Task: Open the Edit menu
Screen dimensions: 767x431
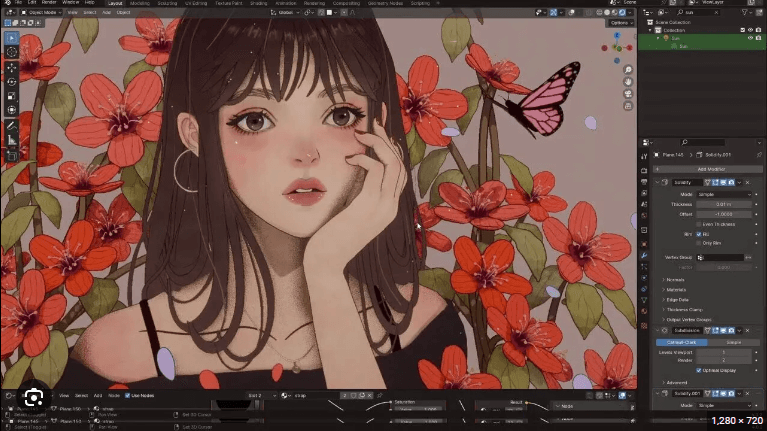Action: click(x=32, y=3)
